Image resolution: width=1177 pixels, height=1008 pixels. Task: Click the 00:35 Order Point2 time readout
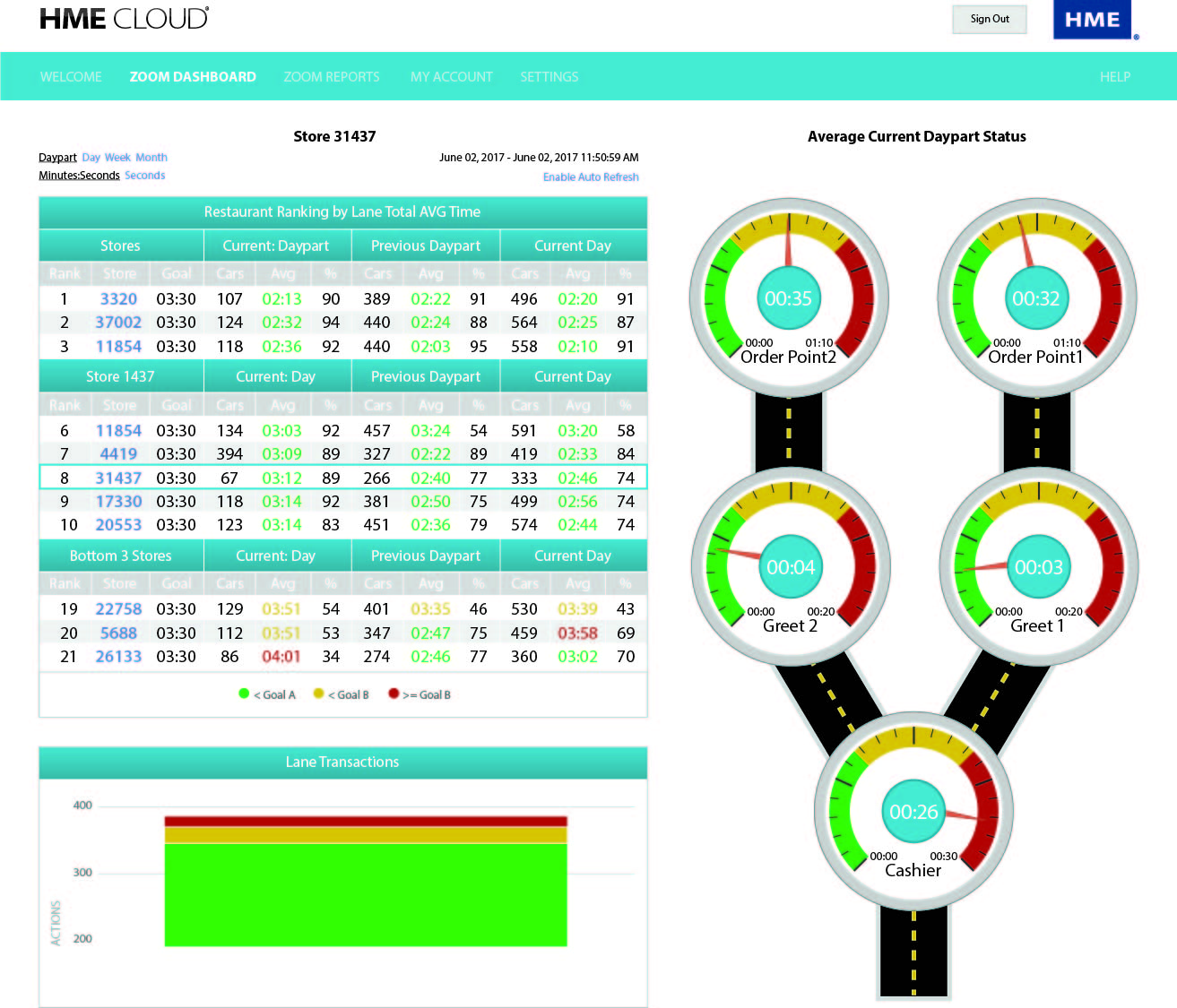coord(789,298)
